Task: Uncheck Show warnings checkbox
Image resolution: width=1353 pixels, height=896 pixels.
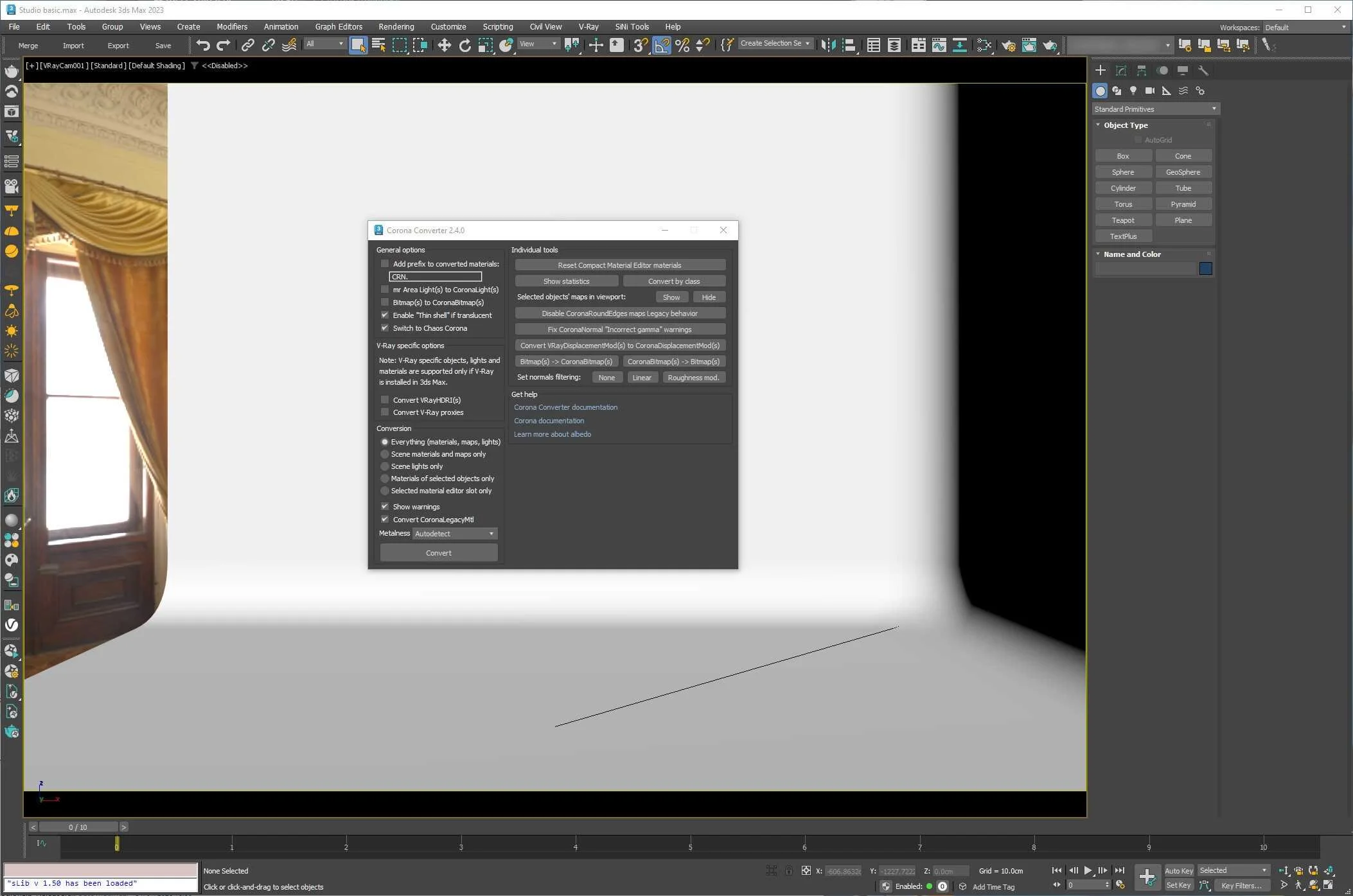Action: tap(385, 507)
